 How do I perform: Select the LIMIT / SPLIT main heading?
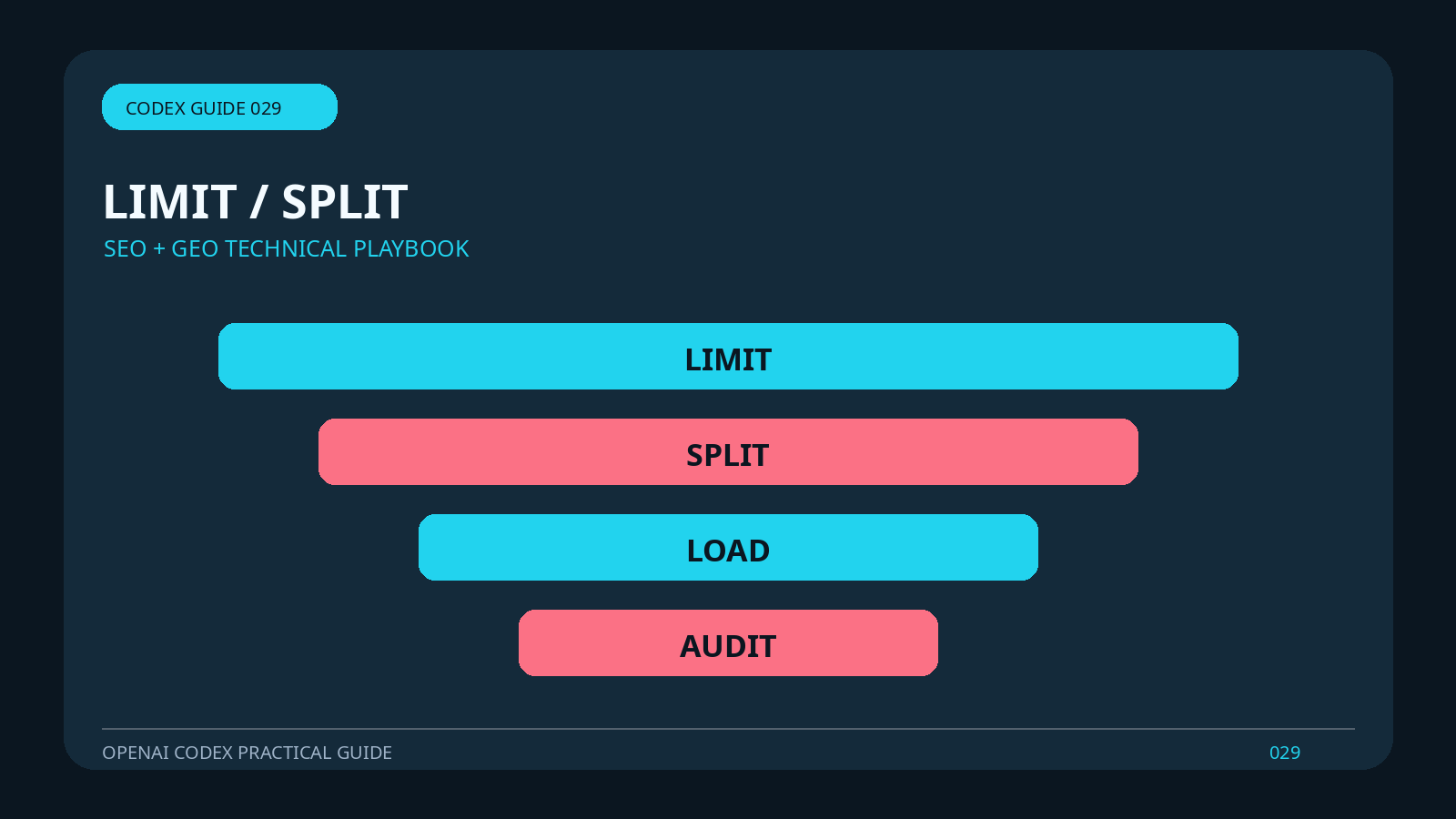tap(255, 201)
